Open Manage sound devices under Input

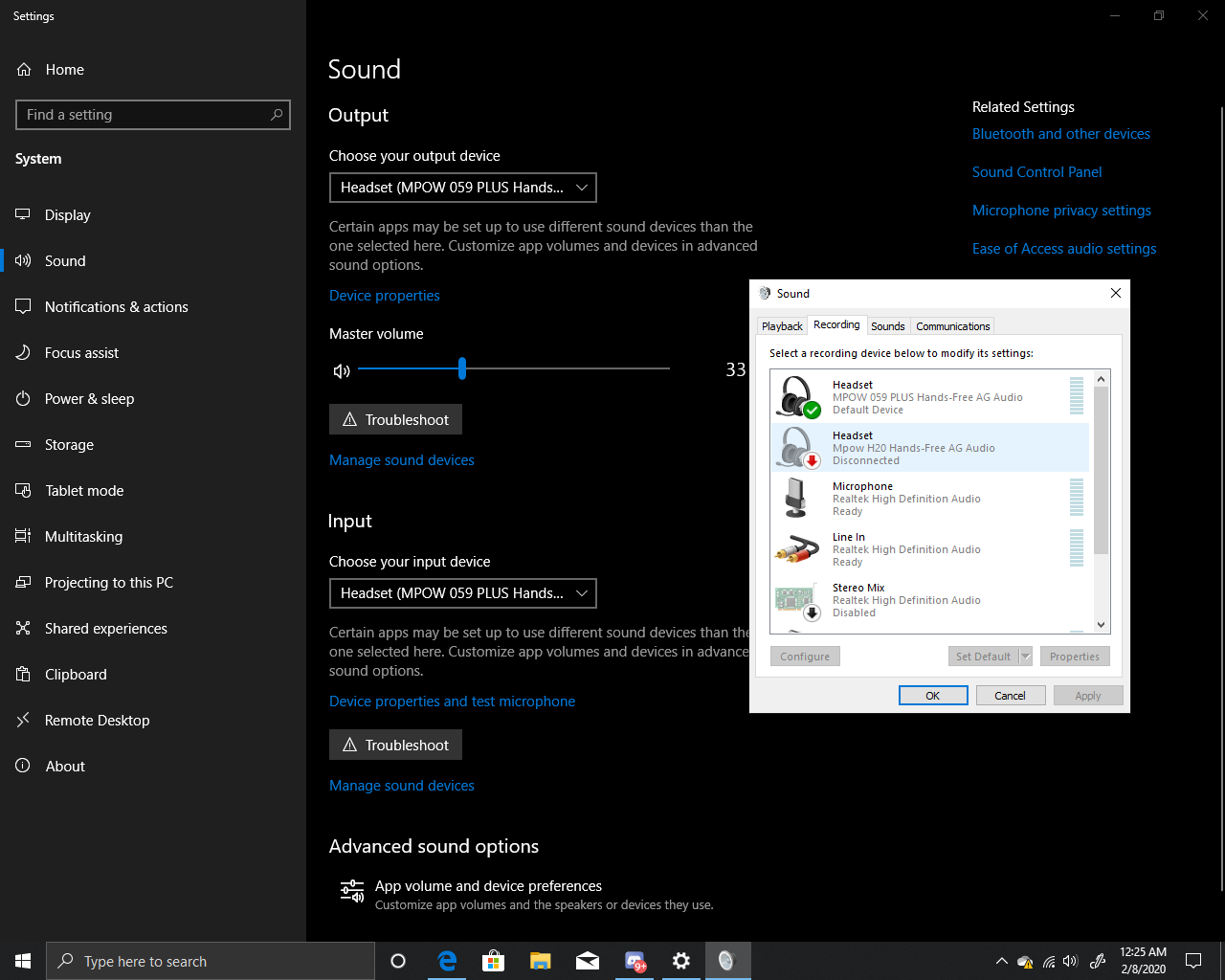402,786
